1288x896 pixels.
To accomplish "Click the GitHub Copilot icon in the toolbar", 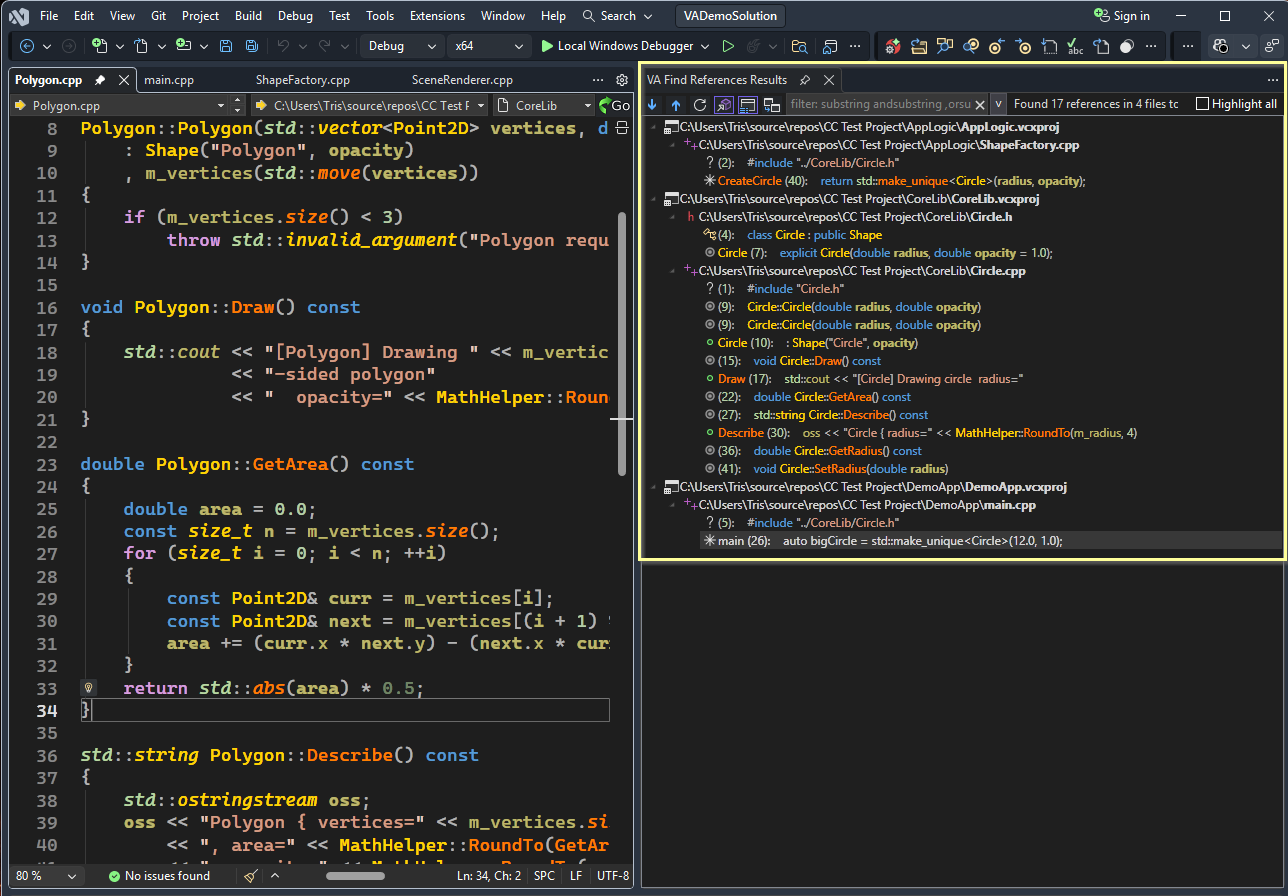I will (1221, 46).
